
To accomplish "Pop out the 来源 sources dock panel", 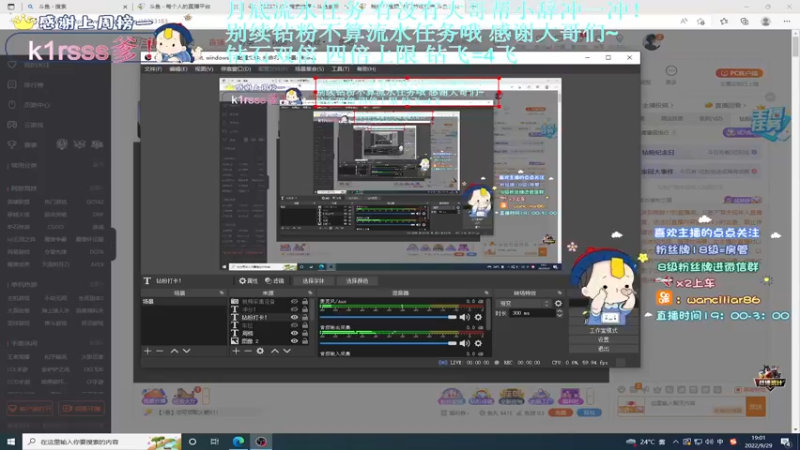I will tap(310, 293).
